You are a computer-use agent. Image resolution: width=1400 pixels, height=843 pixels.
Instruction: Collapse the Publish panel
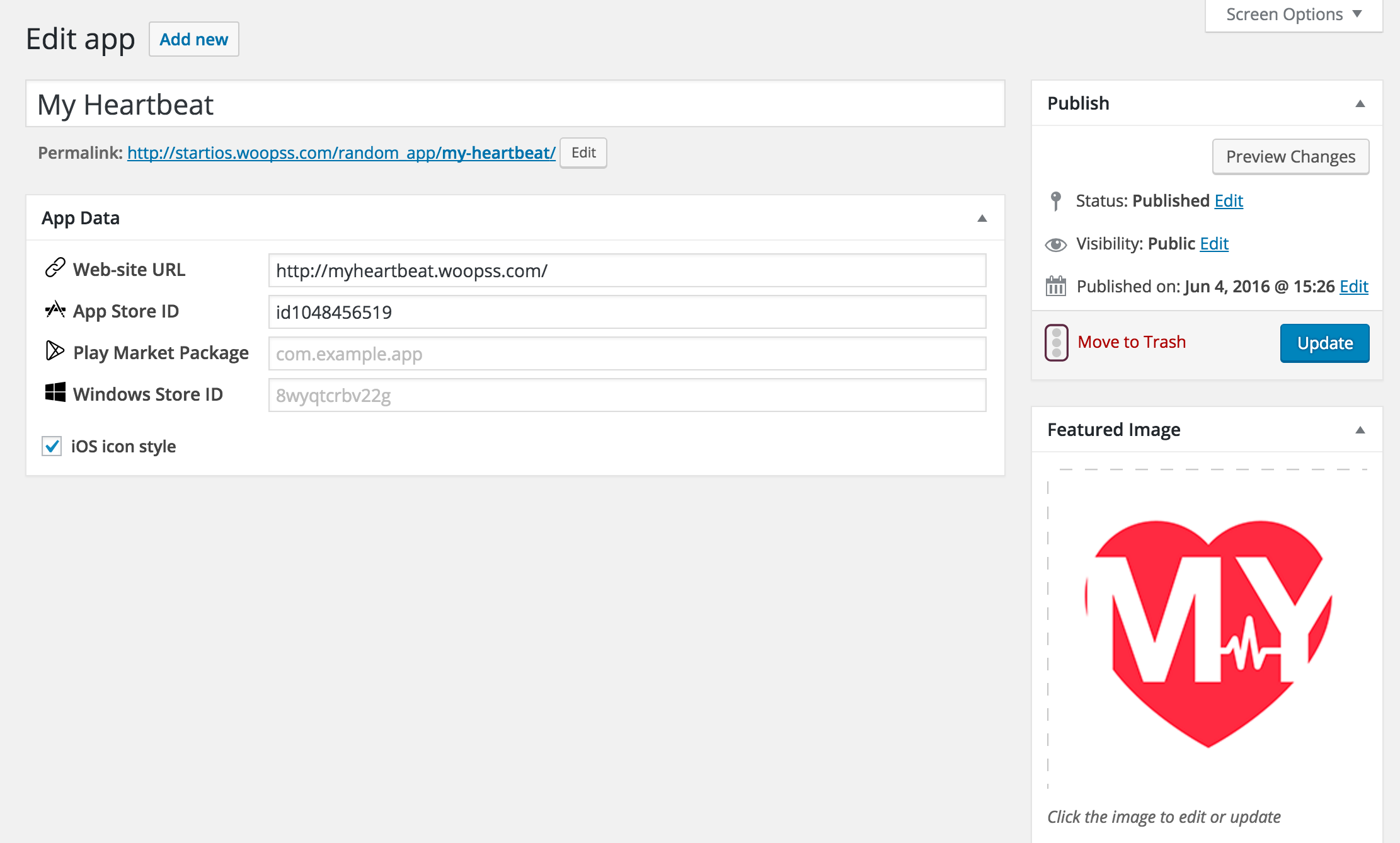tap(1360, 104)
